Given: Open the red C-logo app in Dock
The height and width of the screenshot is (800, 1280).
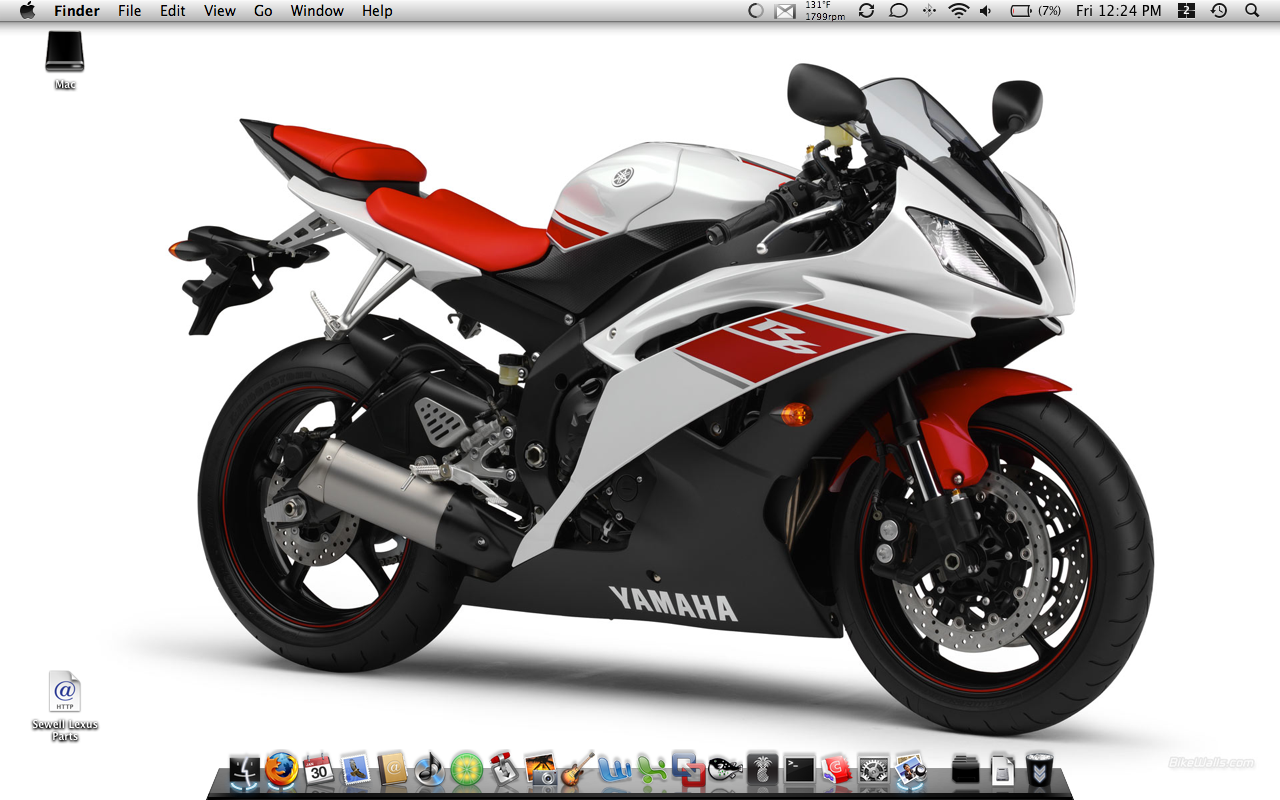Looking at the screenshot, I should 837,768.
